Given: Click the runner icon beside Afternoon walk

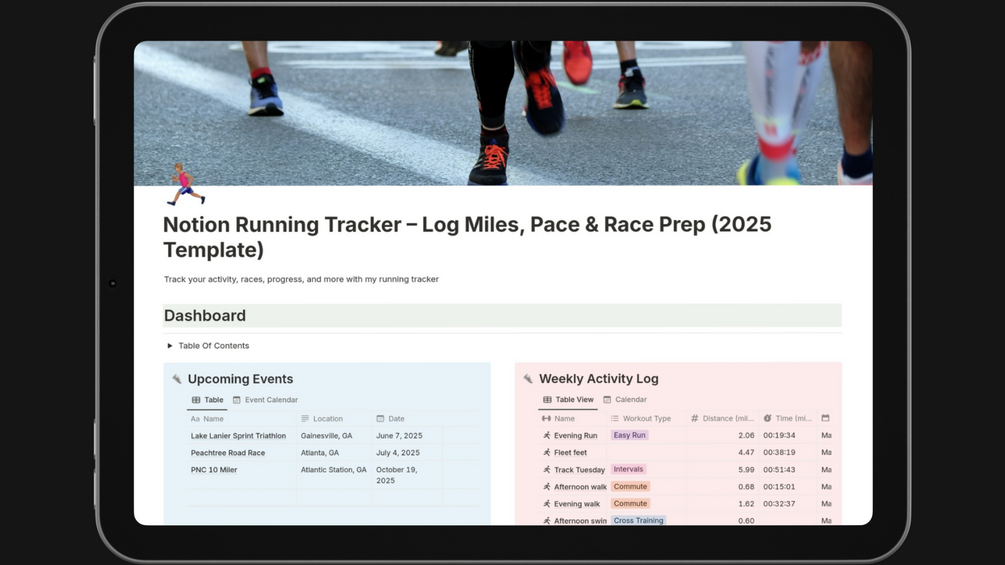Looking at the screenshot, I should (547, 487).
